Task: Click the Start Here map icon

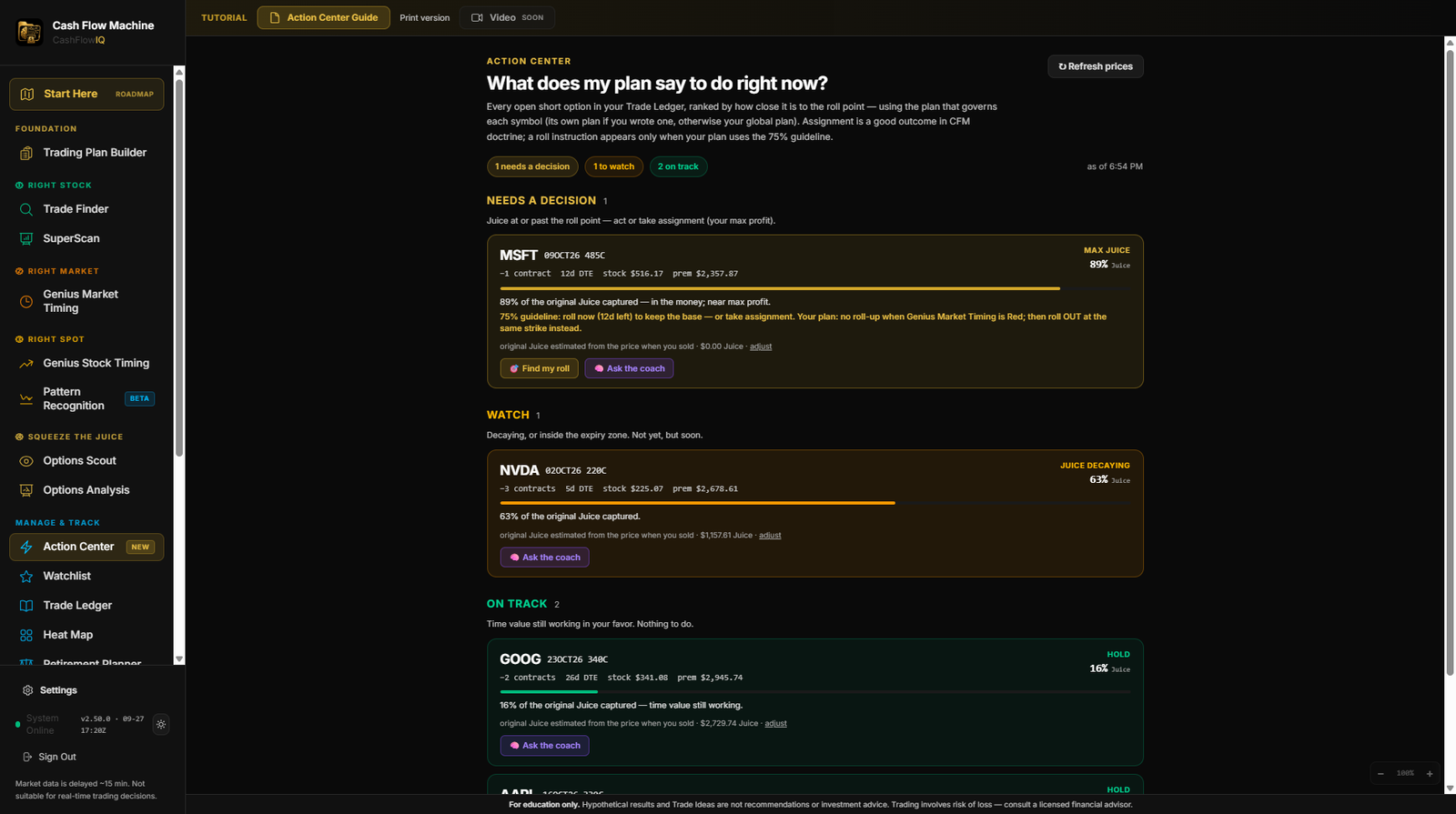Action: 27,95
